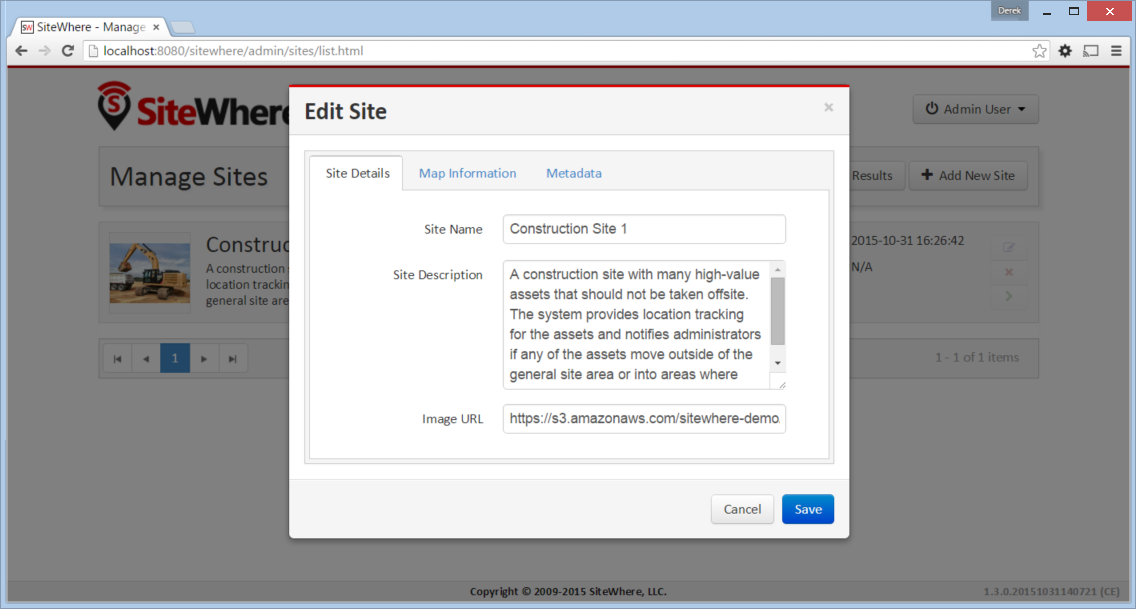Open the browser extension gear icon
Viewport: 1136px width, 609px height.
1065,51
